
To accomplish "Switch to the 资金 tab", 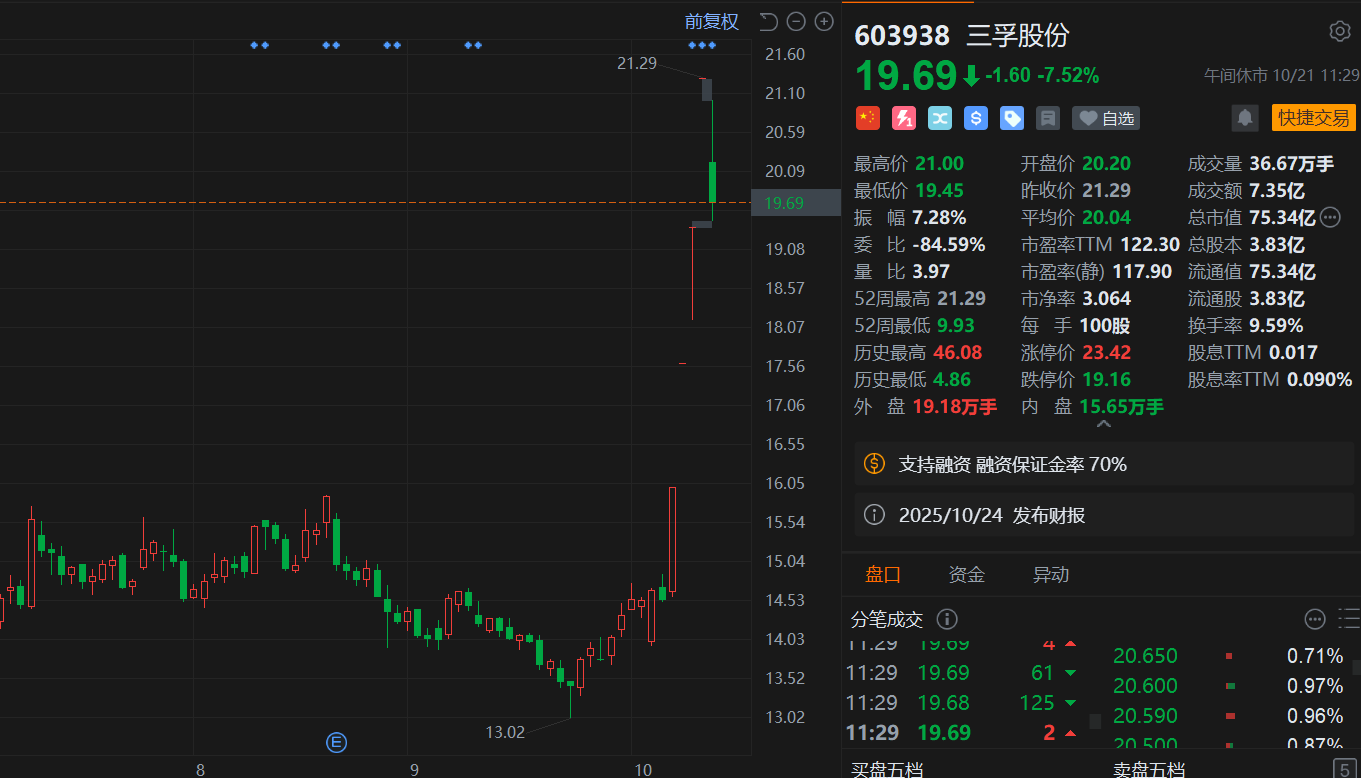I will (966, 574).
